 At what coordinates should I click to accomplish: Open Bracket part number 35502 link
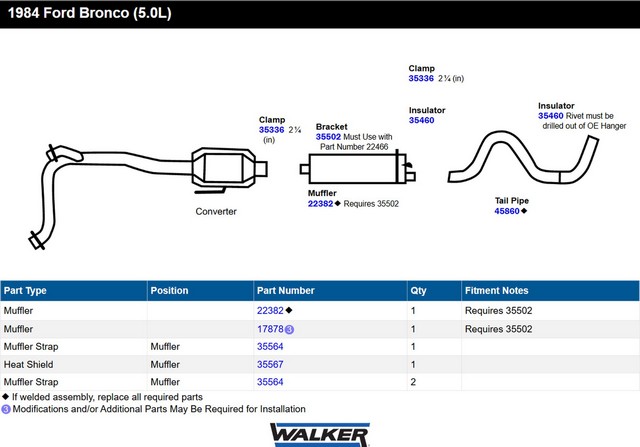[328, 137]
